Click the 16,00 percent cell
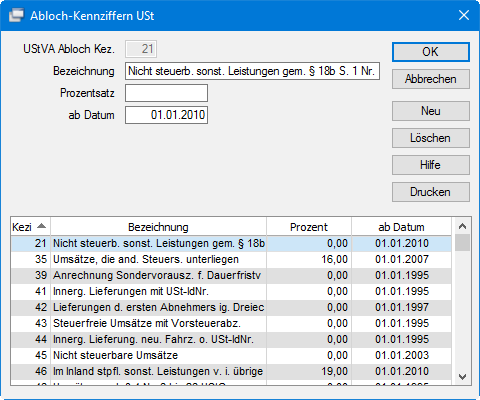Screen dimensions: 480x400 (x=309, y=259)
